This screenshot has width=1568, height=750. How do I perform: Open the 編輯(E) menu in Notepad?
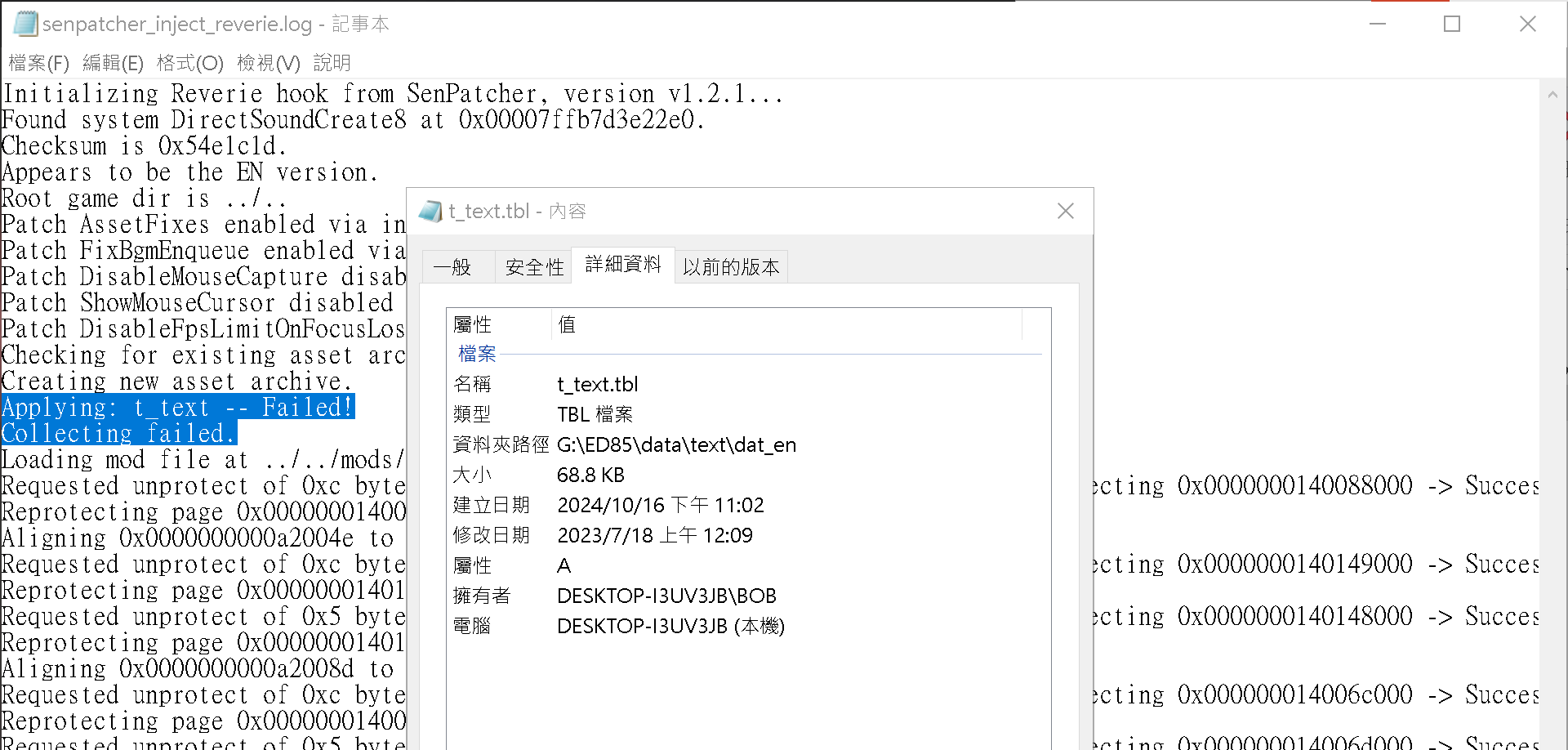(113, 63)
